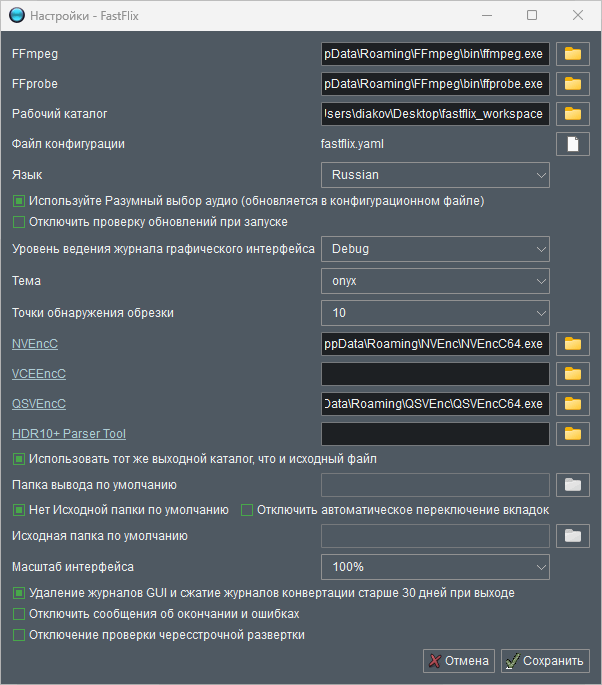The width and height of the screenshot is (602, 685).
Task: Browse for HDR10+ Parser Tool folder icon
Action: (x=573, y=434)
